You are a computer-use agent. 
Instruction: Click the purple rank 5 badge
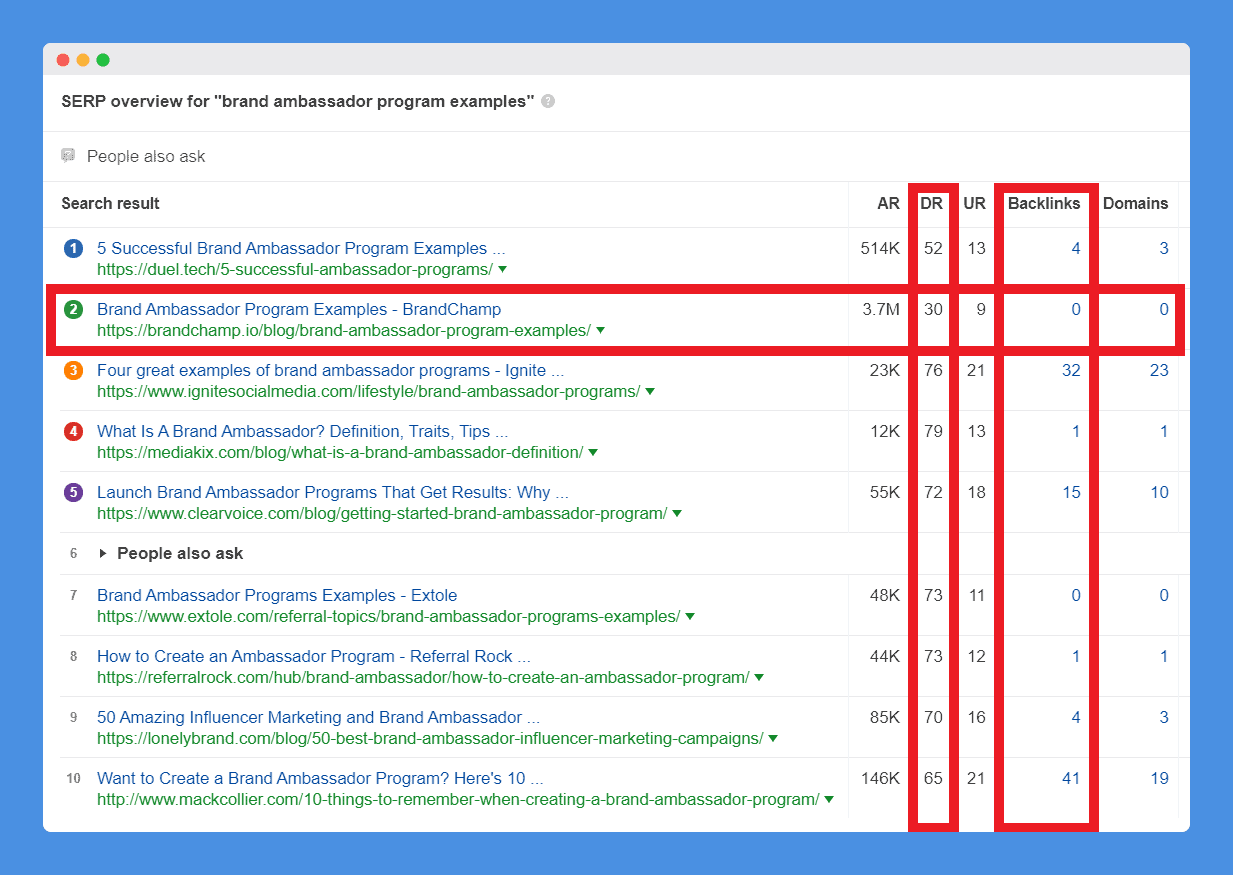(x=73, y=493)
